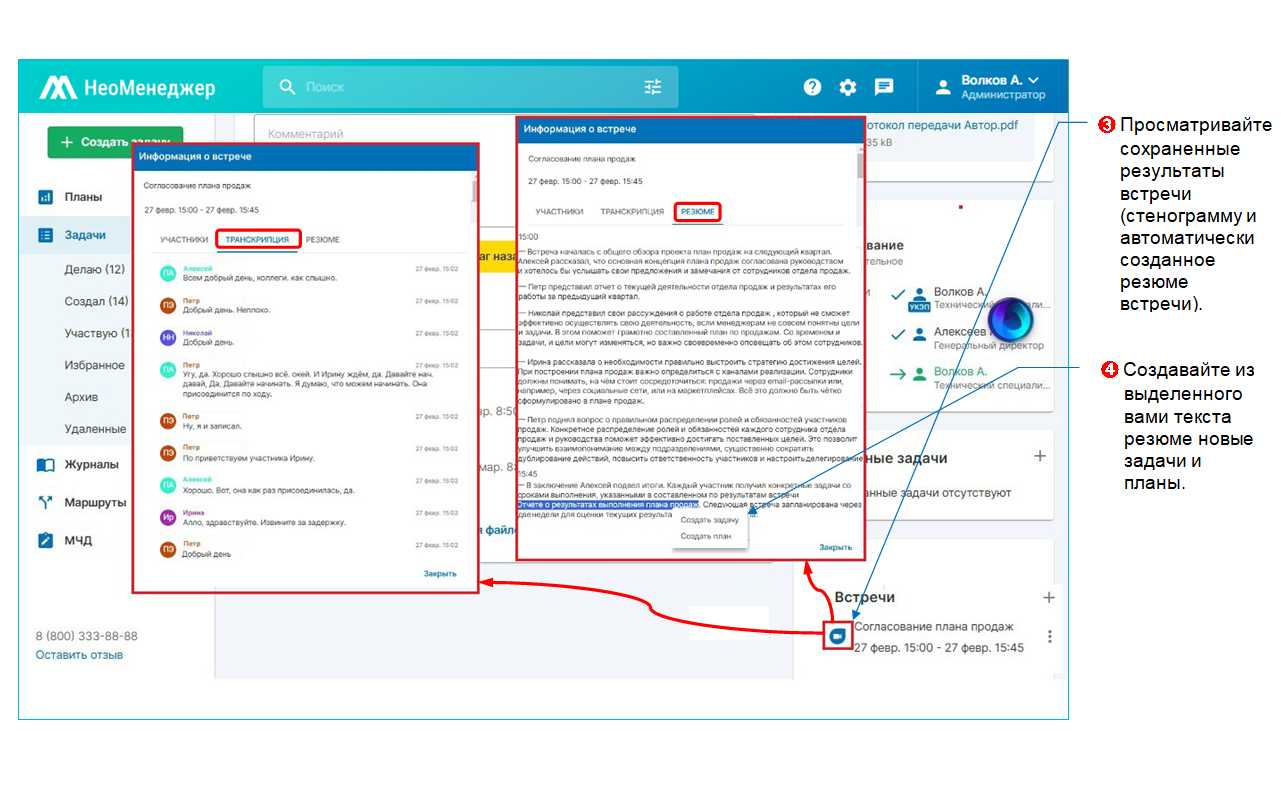
Task: Click the Оставить отзыв link
Action: pyautogui.click(x=79, y=655)
